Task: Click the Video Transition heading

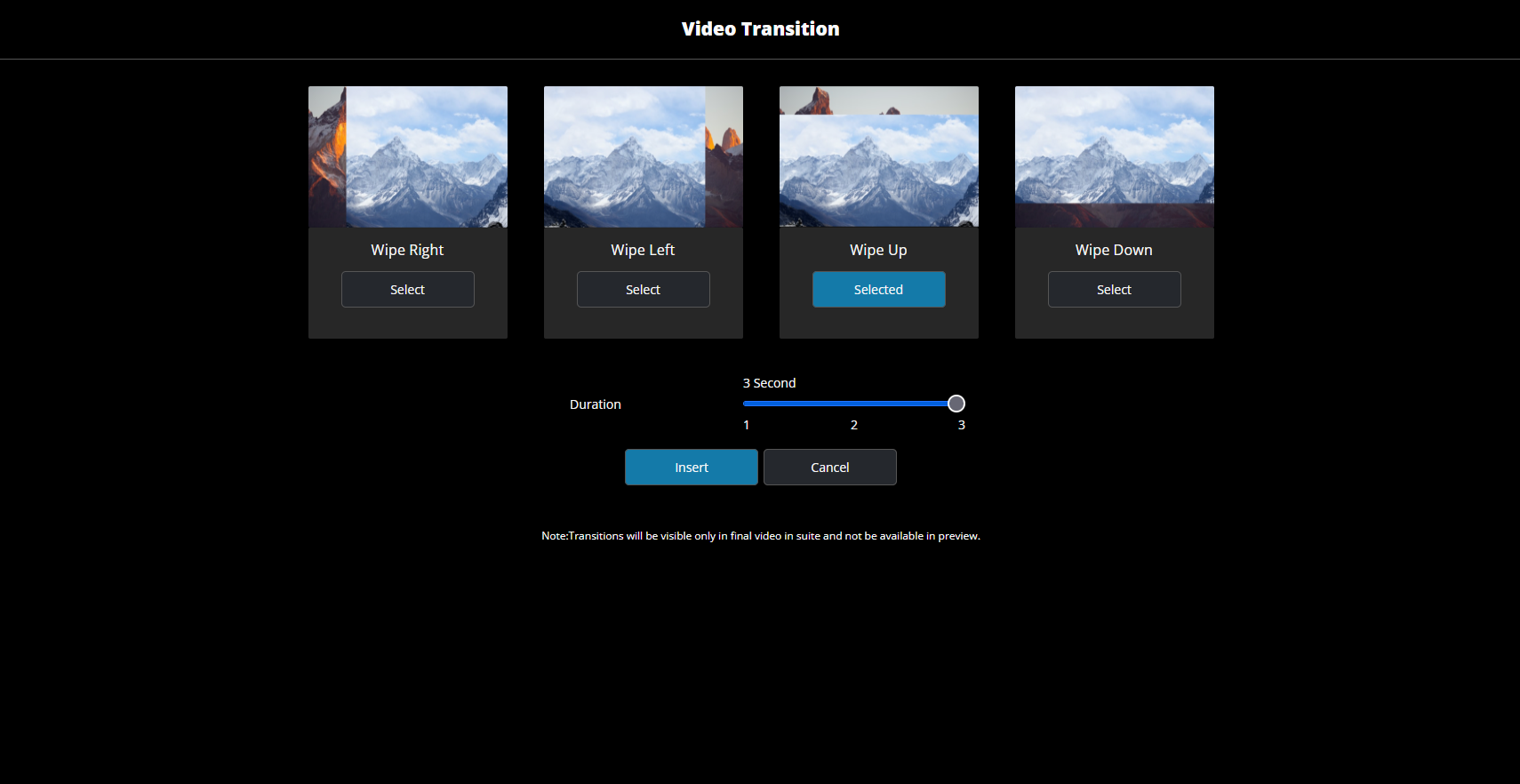Action: coord(760,29)
